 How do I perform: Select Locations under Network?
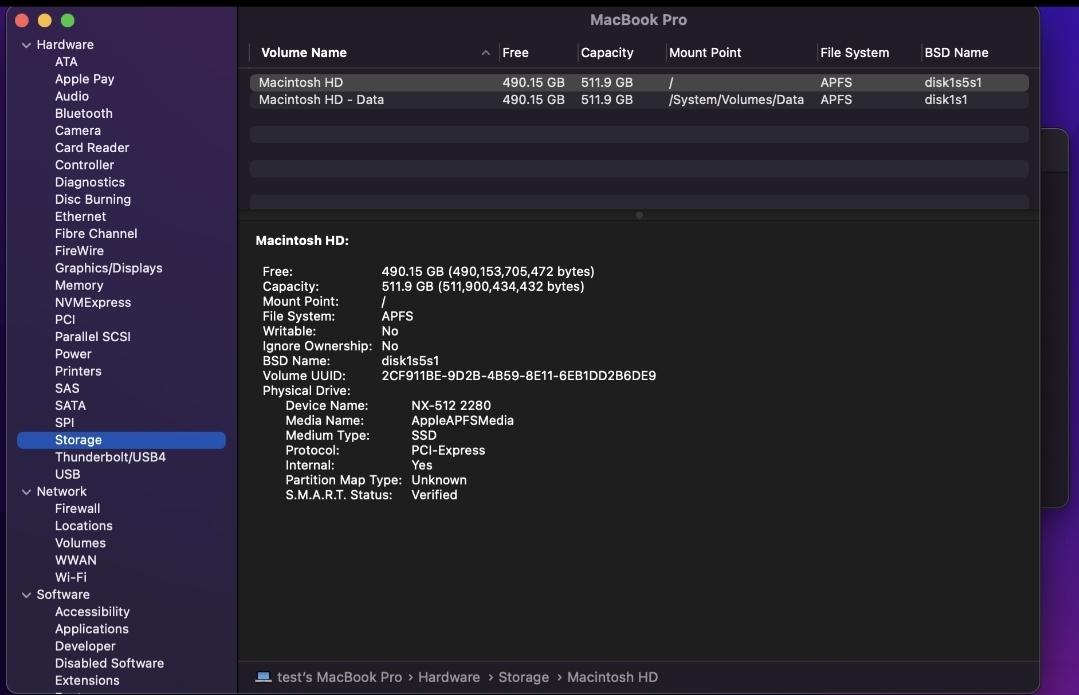pyautogui.click(x=83, y=526)
